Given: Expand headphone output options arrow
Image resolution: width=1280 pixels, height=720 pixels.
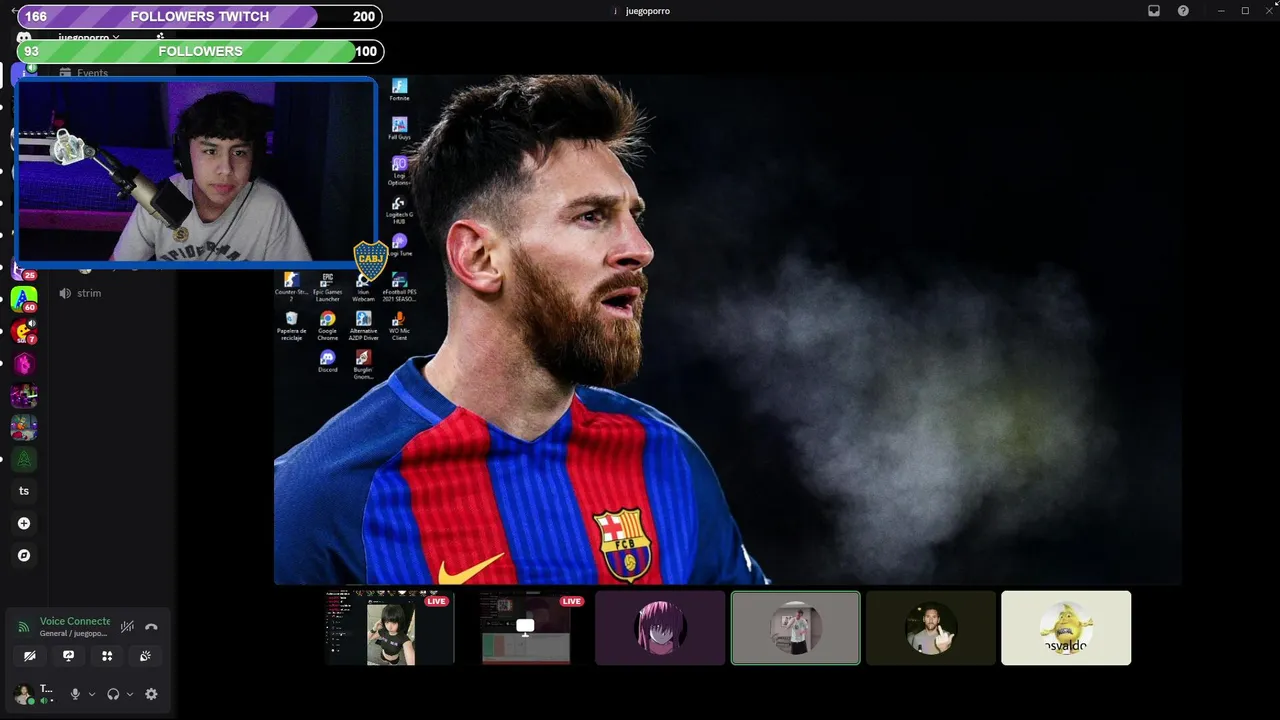Looking at the screenshot, I should [x=130, y=694].
